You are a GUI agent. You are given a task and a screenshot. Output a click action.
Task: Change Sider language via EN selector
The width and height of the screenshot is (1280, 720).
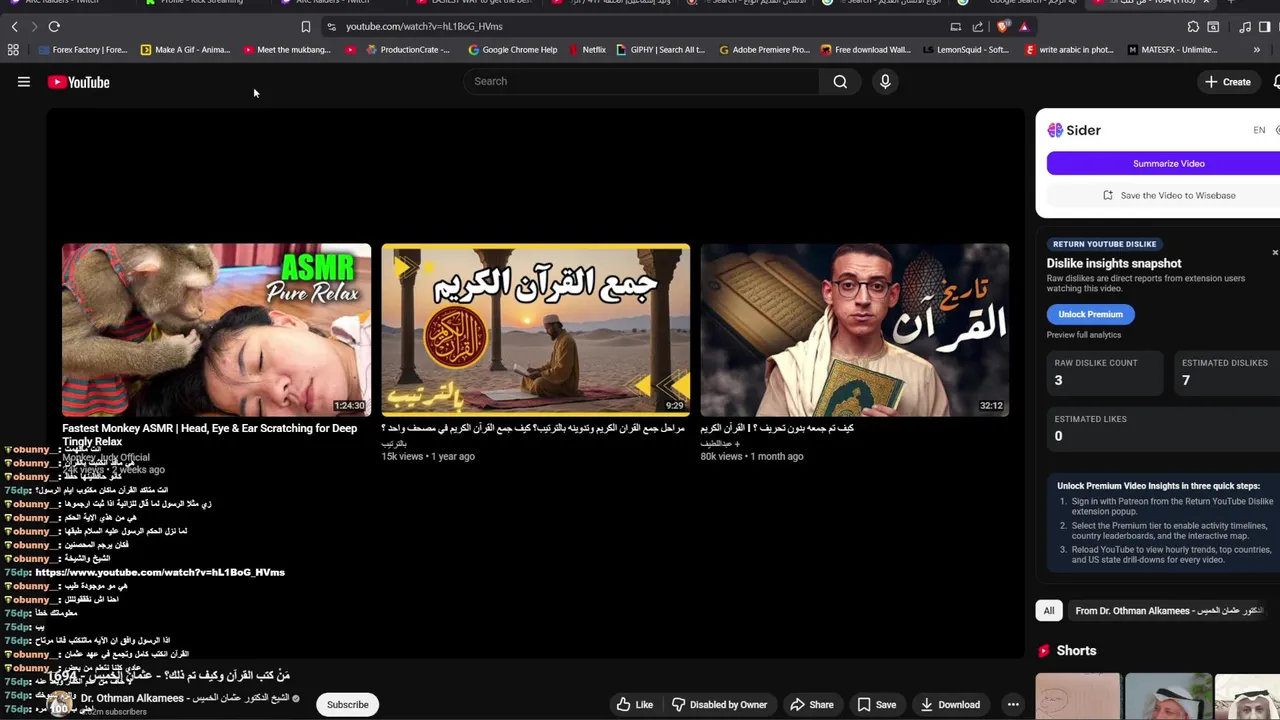tap(1259, 130)
